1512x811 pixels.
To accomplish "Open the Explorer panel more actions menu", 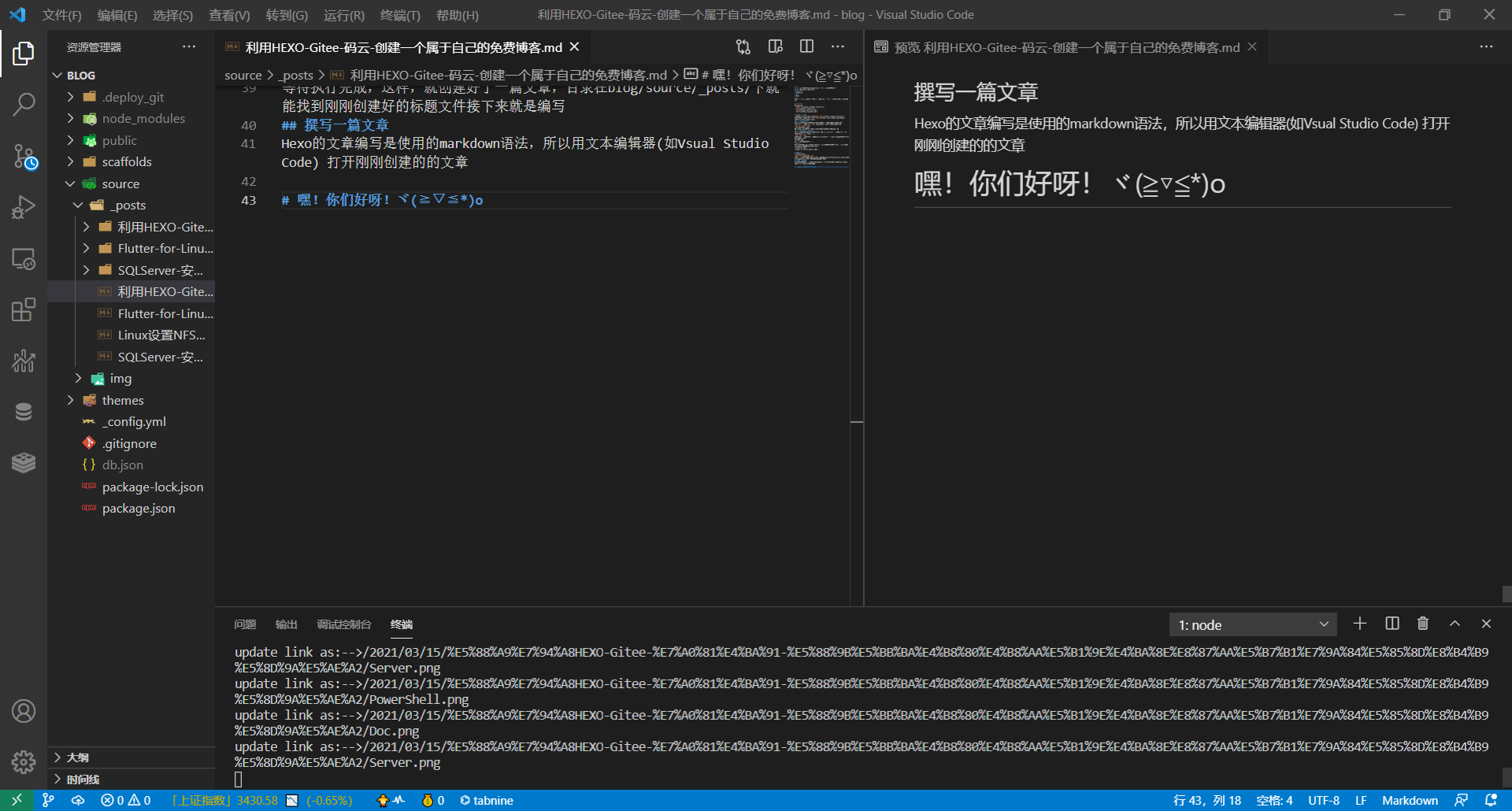I will pyautogui.click(x=189, y=47).
